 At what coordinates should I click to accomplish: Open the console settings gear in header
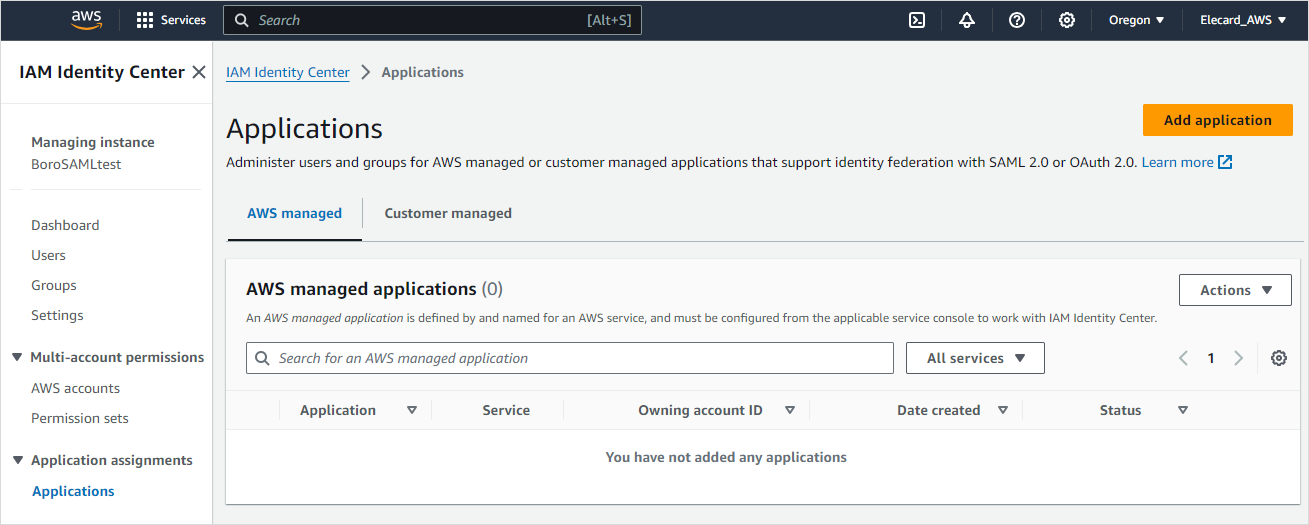(x=1067, y=20)
